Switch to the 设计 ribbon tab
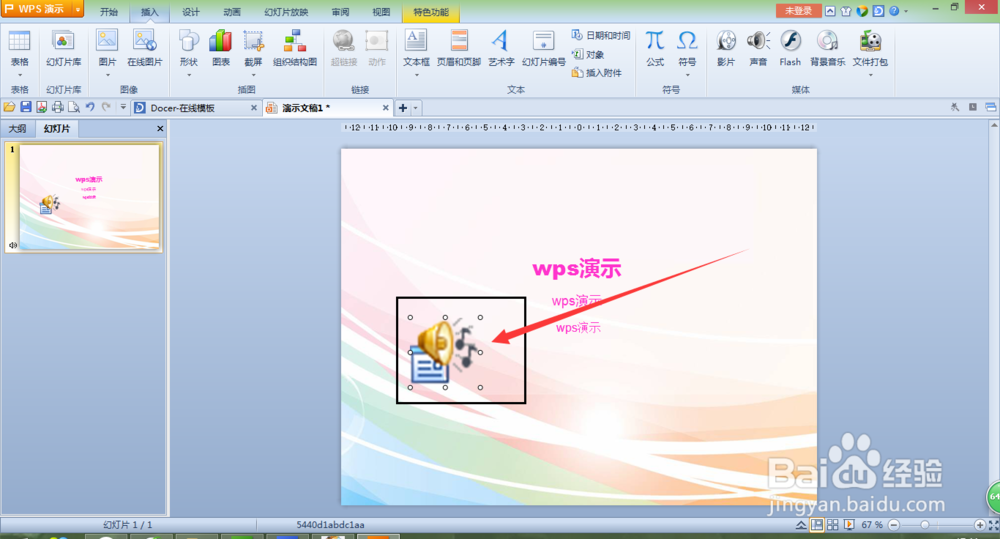Screen dimensions: 1000x539 tap(191, 11)
